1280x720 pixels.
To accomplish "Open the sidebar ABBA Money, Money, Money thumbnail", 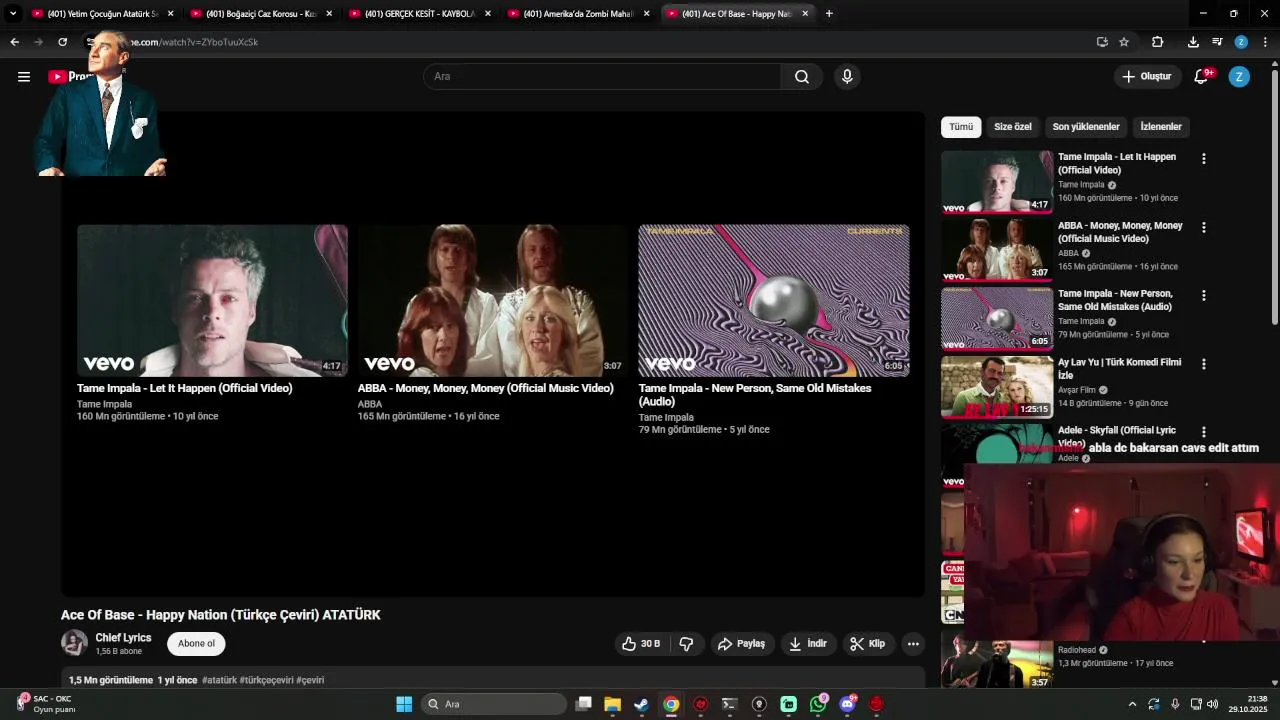I will pyautogui.click(x=997, y=250).
